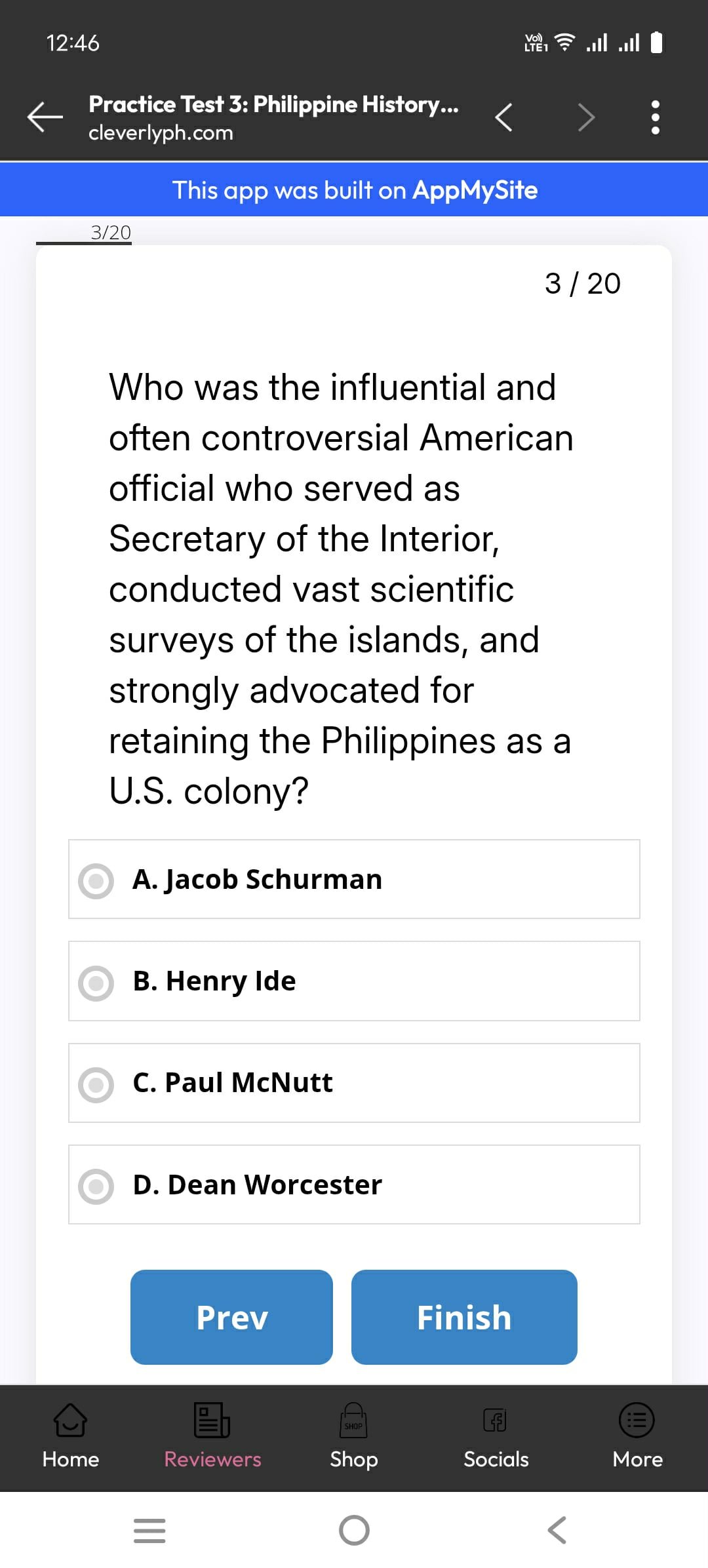Select answer A. Jacob Schurman
This screenshot has height=1568, width=708.
[354, 879]
